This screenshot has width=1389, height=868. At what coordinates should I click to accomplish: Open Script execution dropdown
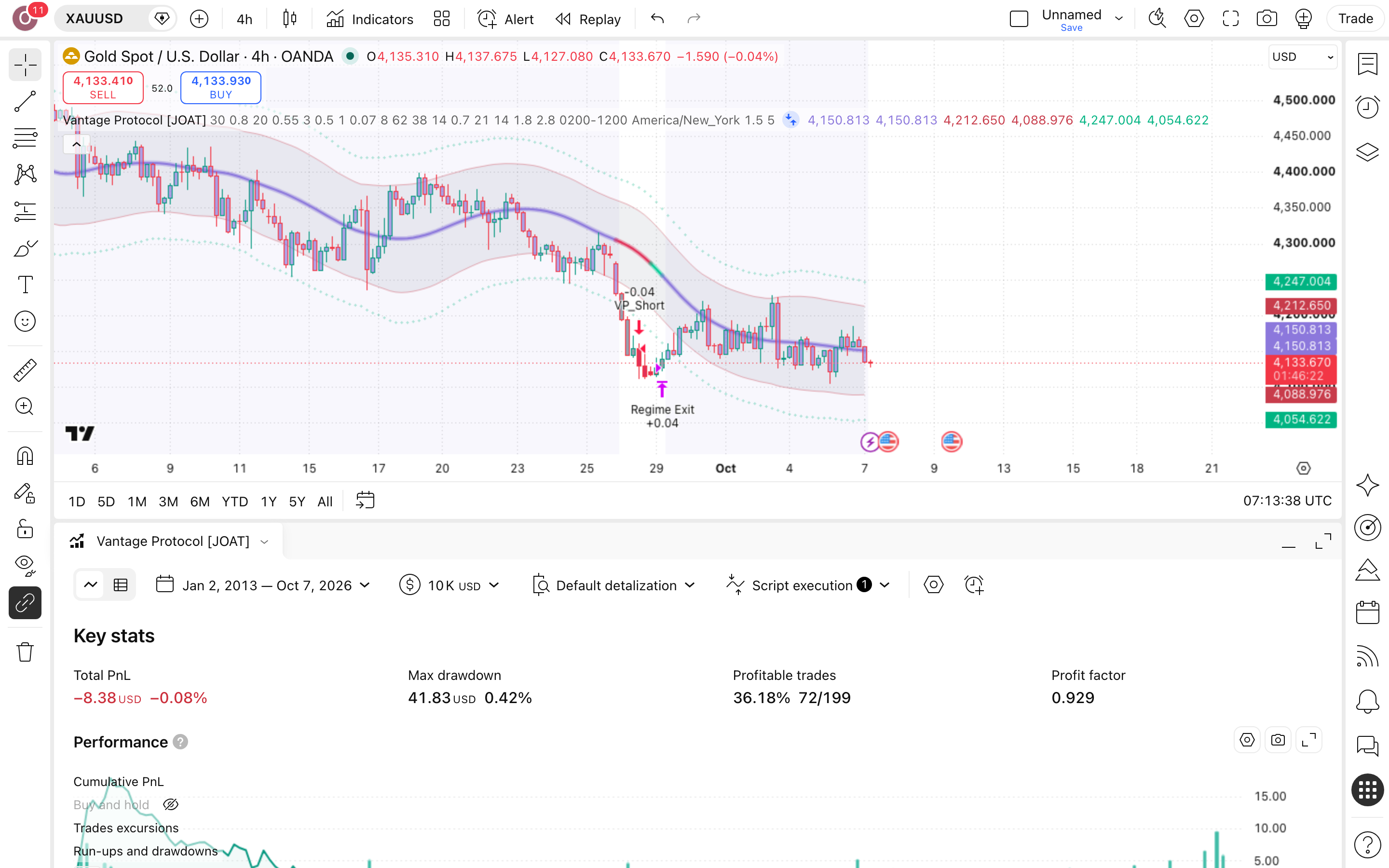click(x=808, y=585)
